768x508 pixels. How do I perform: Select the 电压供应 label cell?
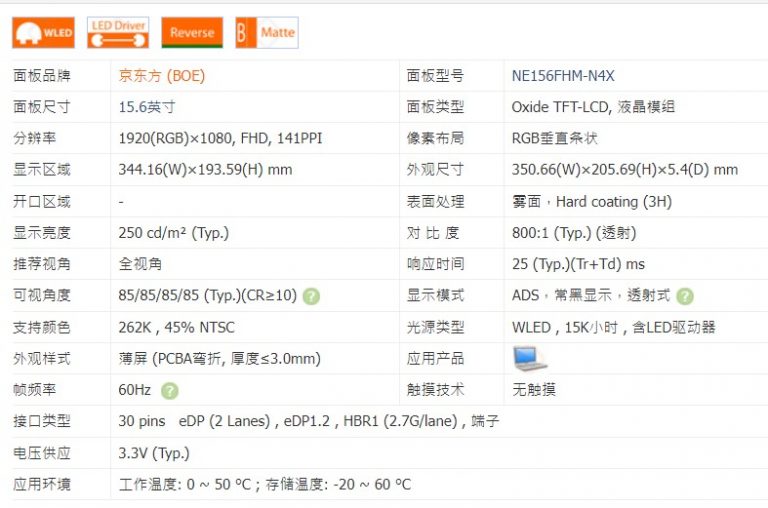pos(42,453)
